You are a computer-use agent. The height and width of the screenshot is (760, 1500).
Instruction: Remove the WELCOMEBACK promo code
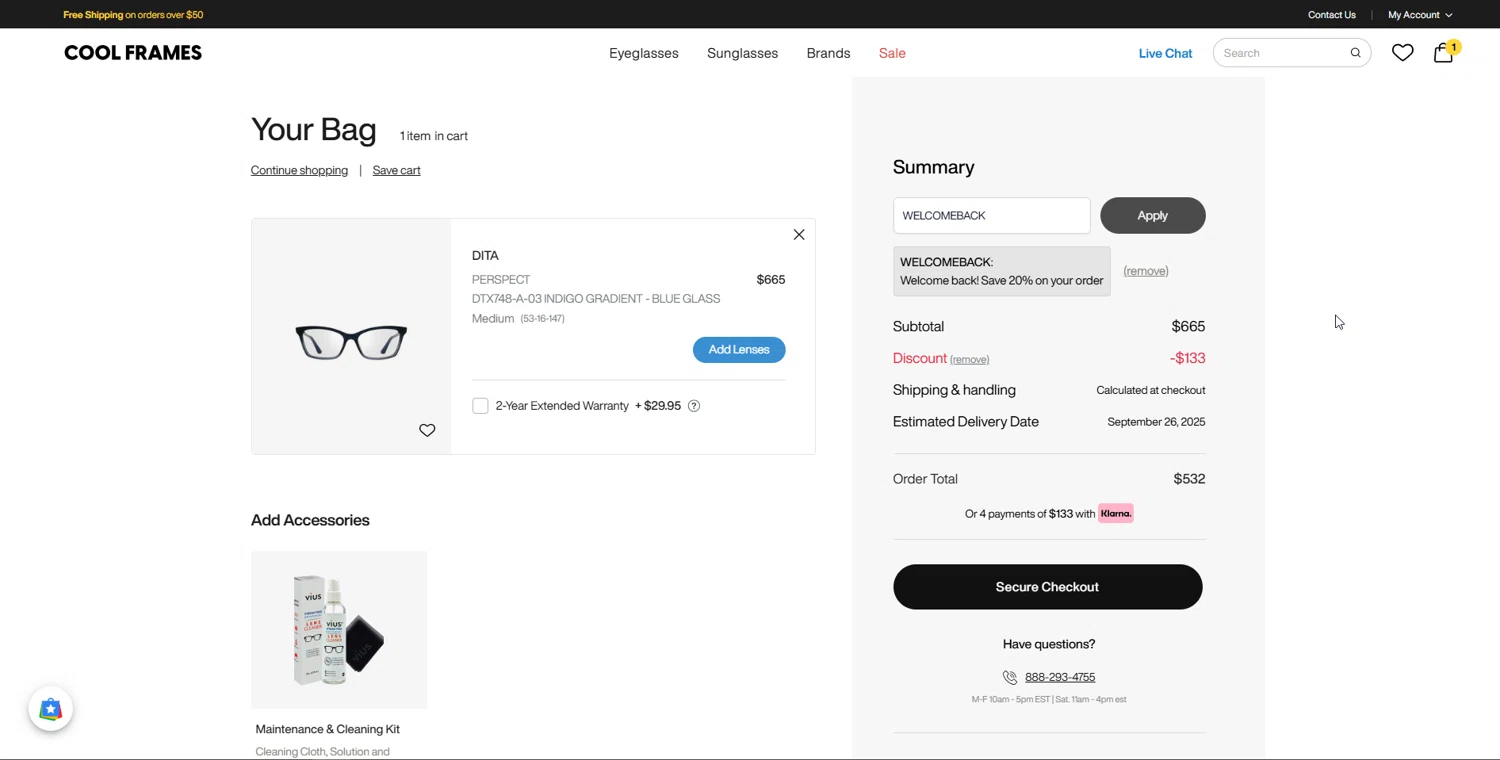coord(1145,271)
